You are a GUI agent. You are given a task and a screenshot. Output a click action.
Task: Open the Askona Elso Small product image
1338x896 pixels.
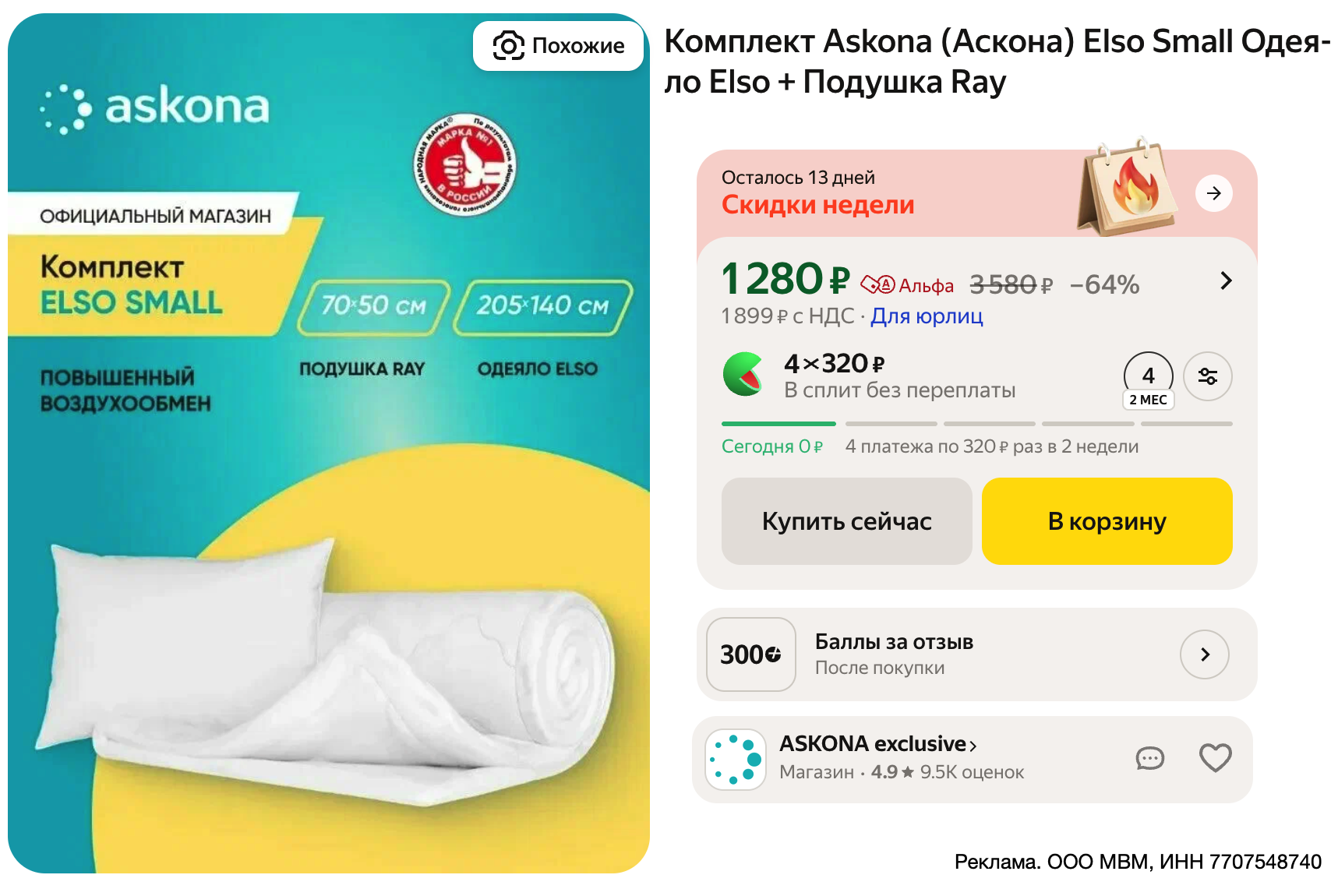click(328, 443)
